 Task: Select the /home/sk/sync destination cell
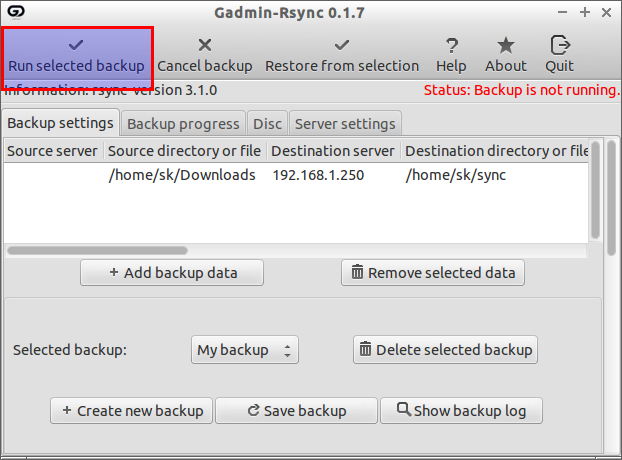click(456, 175)
